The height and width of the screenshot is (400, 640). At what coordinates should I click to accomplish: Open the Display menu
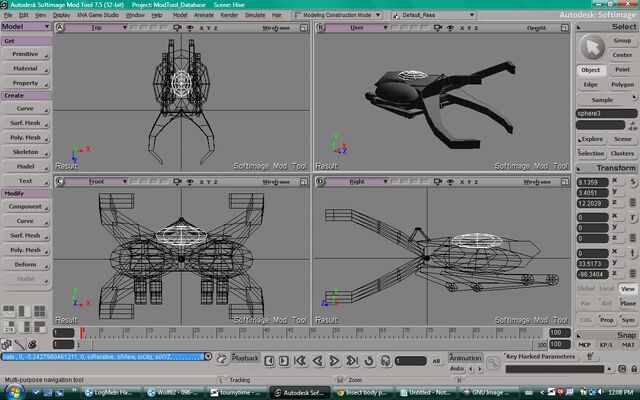(62, 15)
